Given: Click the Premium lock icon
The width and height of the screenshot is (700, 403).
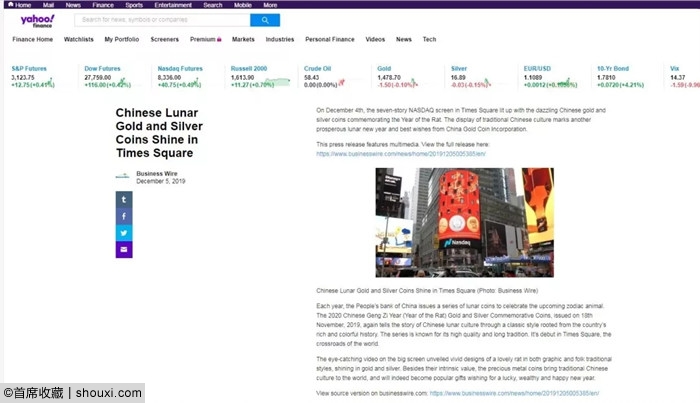Looking at the screenshot, I should coord(219,39).
